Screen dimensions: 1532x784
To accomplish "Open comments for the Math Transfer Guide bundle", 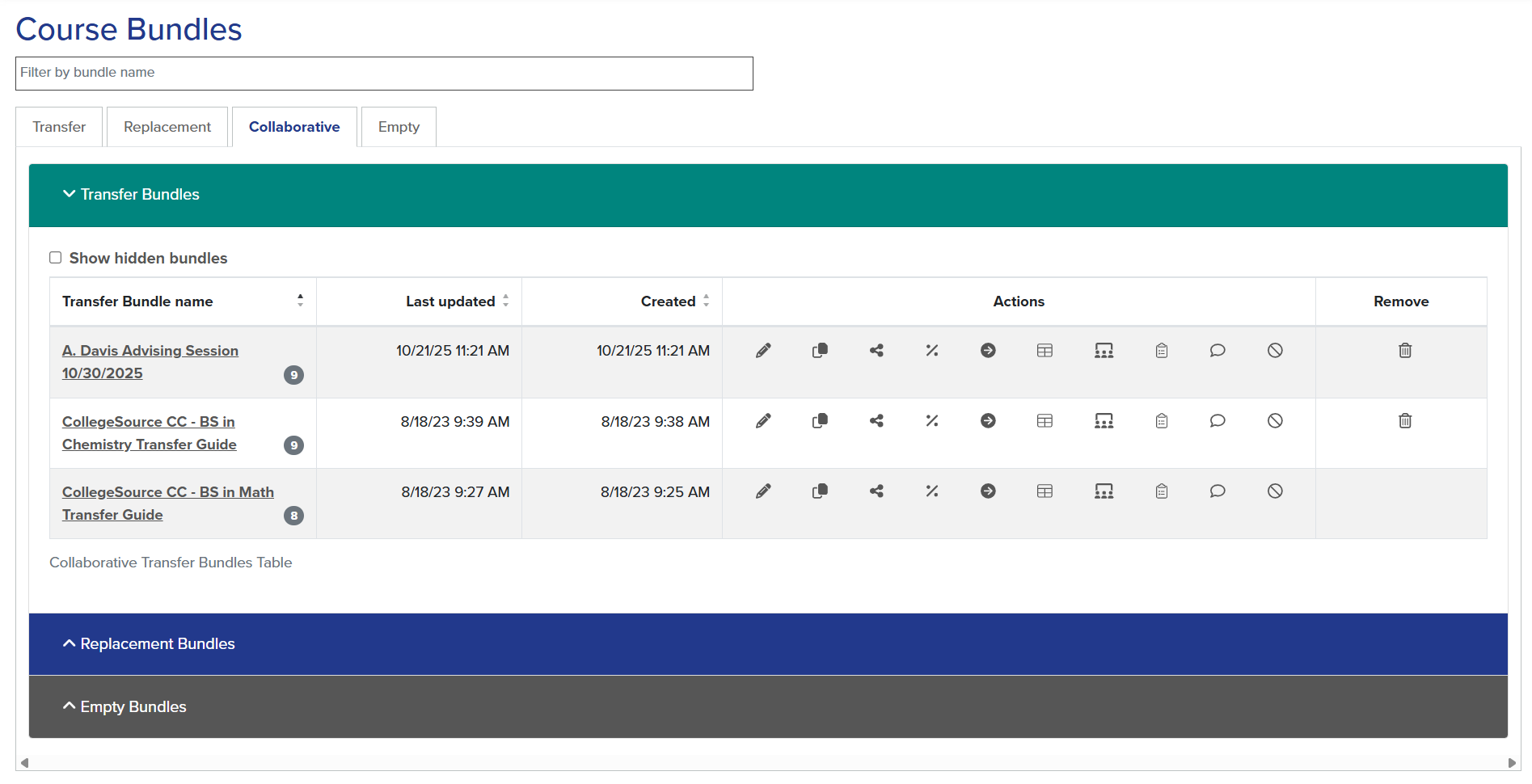I will click(x=1218, y=491).
